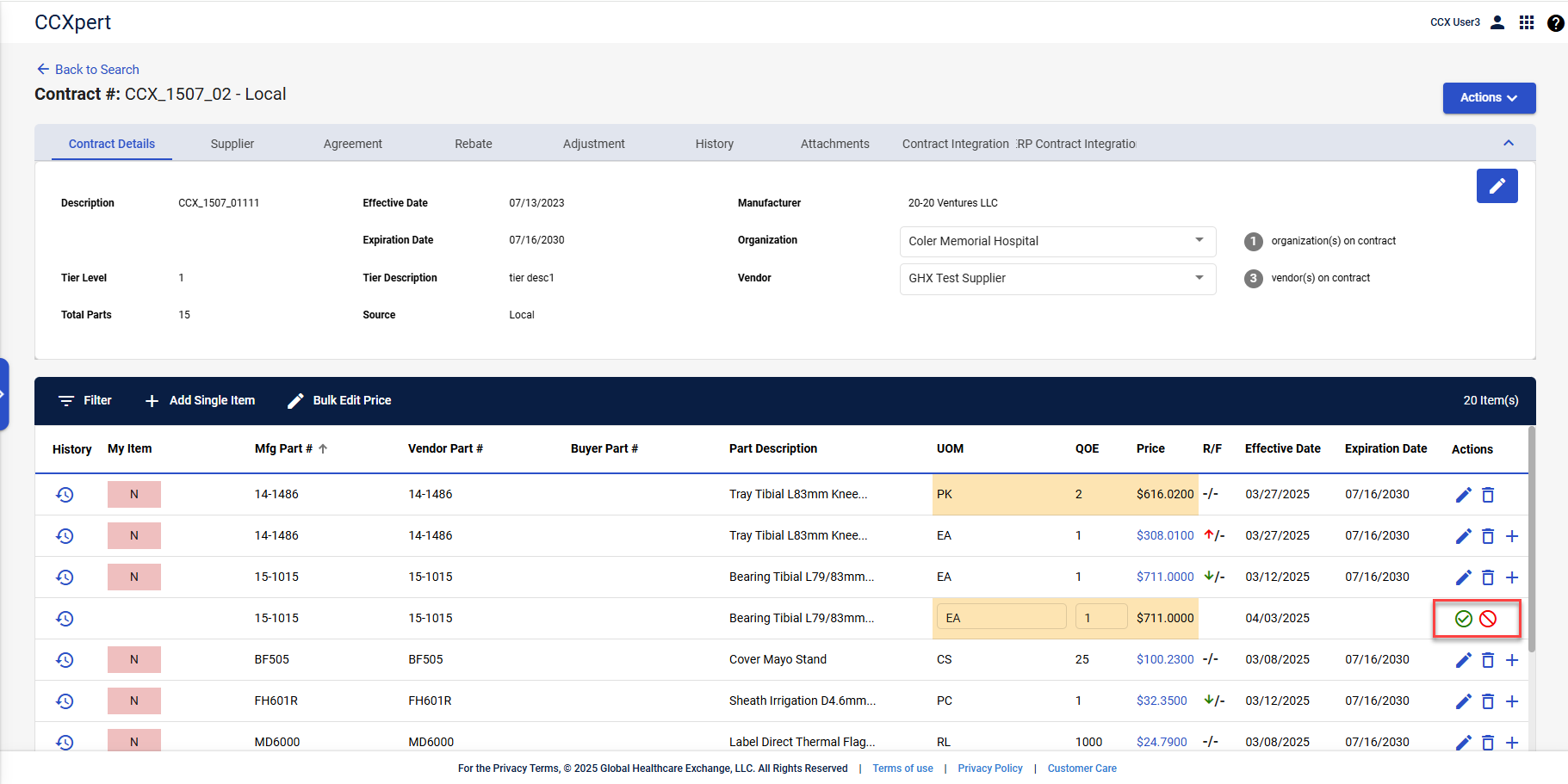The image size is (1568, 784).
Task: Open the Vendor dropdown GHX Test Supplier
Action: (1057, 278)
